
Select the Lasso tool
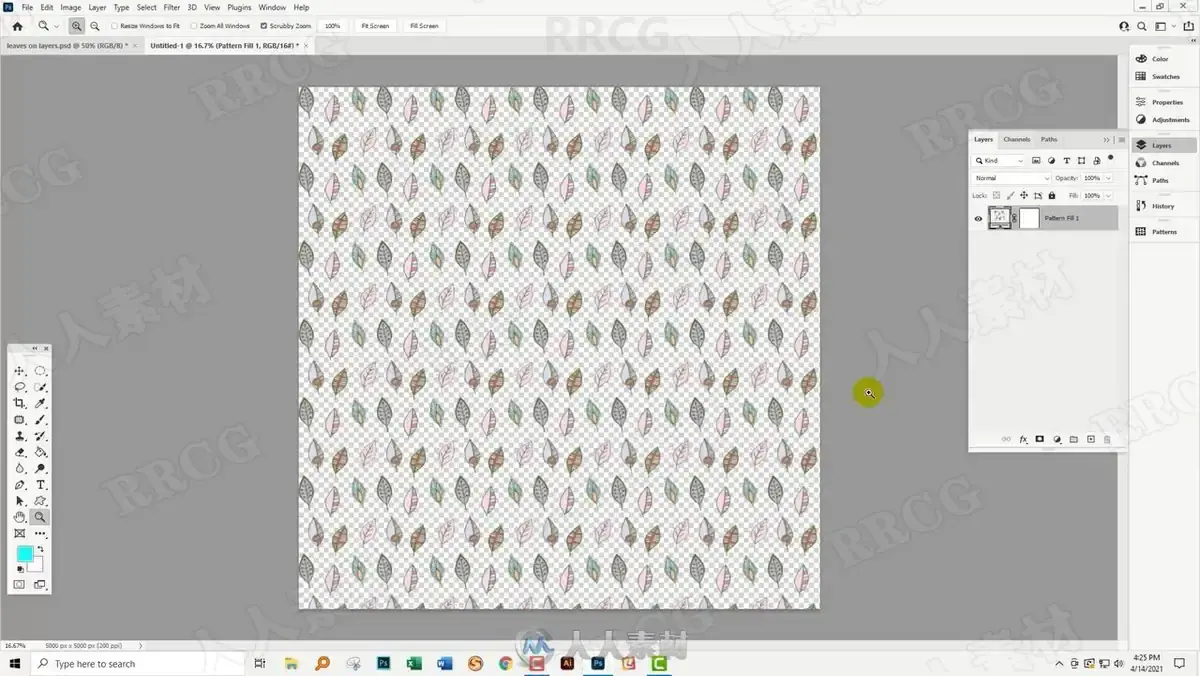pos(19,387)
